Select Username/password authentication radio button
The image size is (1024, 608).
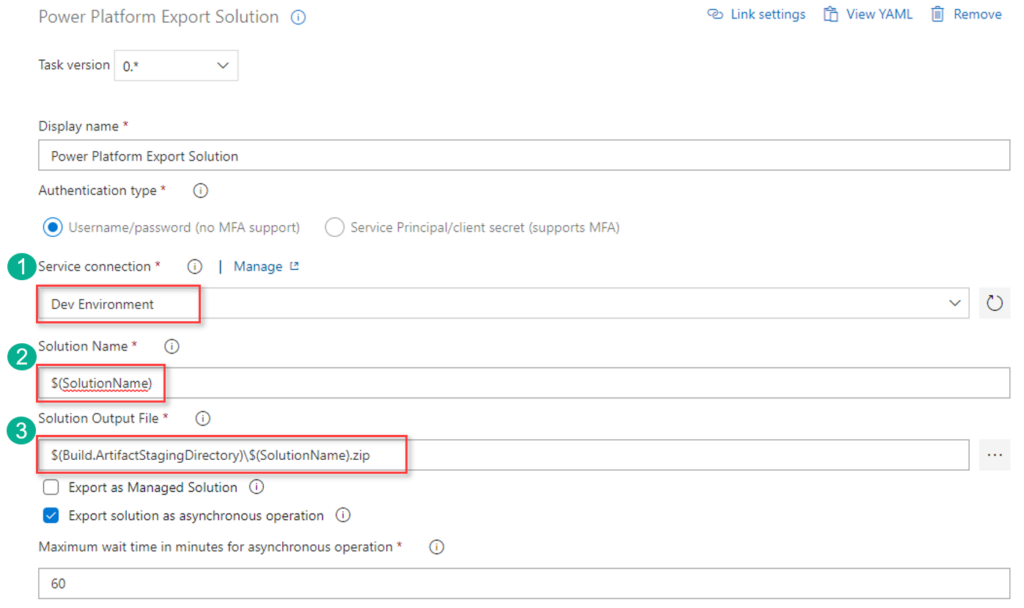tap(53, 227)
